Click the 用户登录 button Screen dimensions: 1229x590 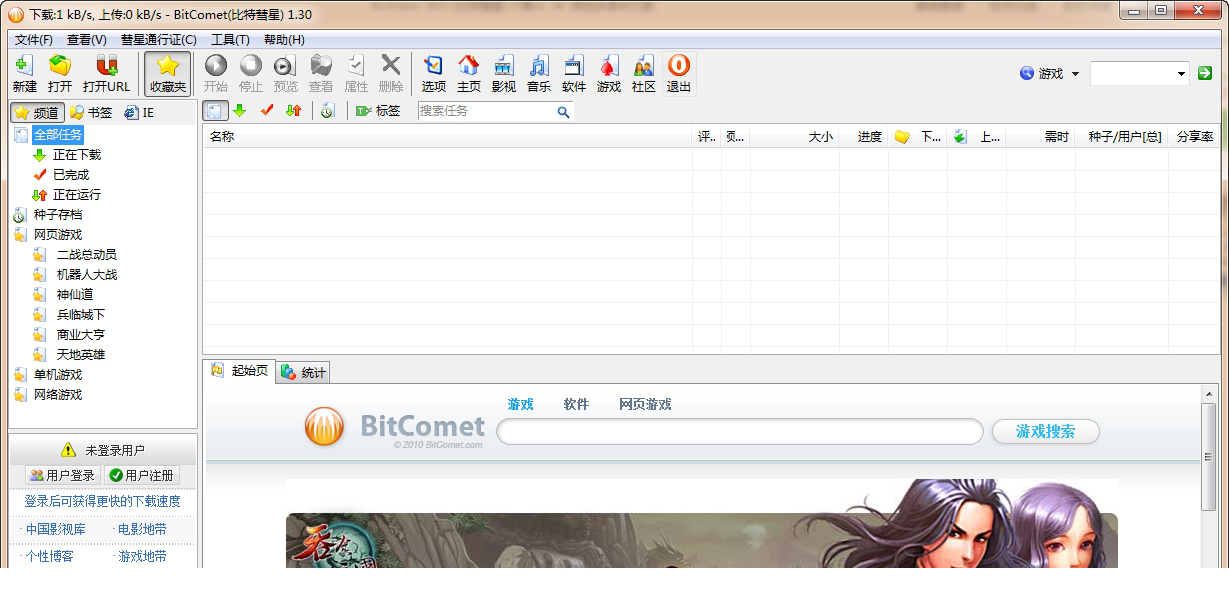click(x=62, y=476)
